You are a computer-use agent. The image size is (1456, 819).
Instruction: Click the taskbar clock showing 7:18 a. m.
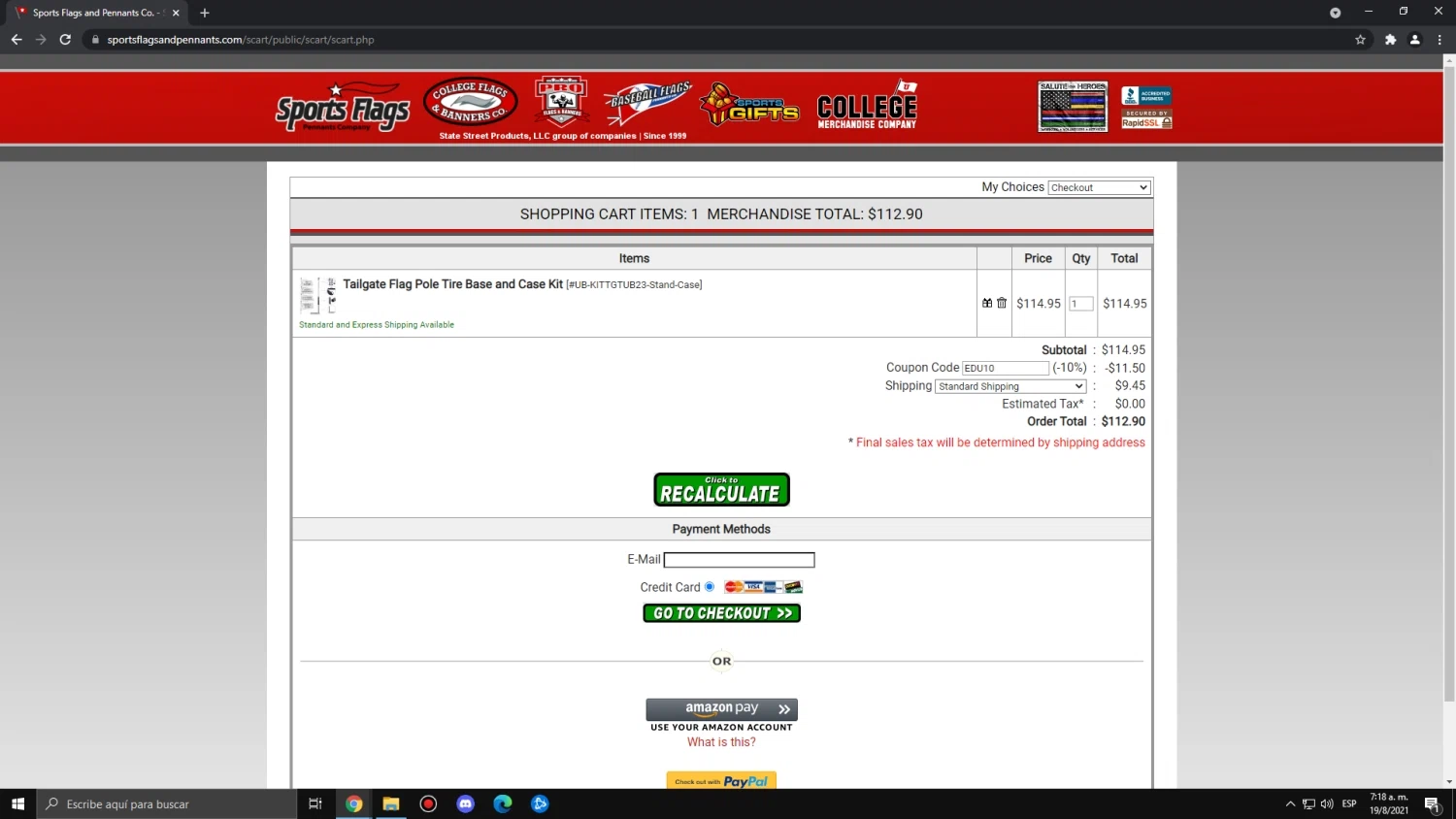click(1389, 803)
